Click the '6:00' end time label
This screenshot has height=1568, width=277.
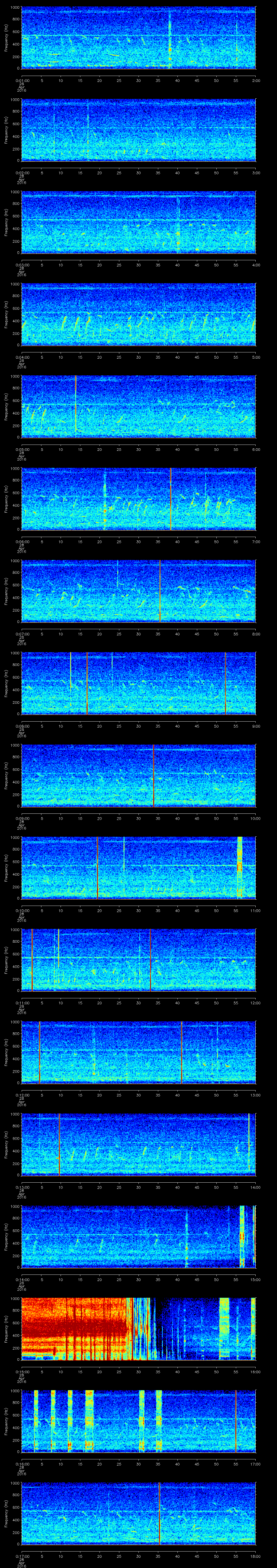256,449
